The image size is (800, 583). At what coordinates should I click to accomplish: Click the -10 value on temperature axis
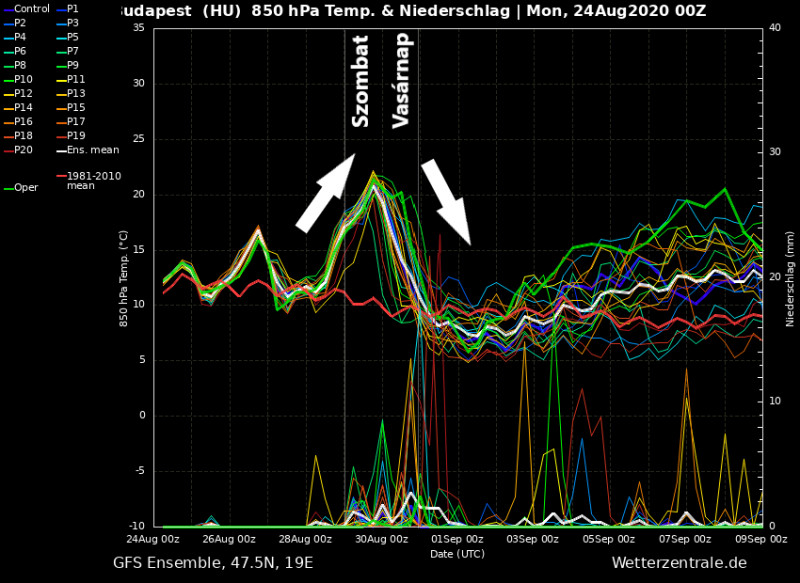pos(137,526)
